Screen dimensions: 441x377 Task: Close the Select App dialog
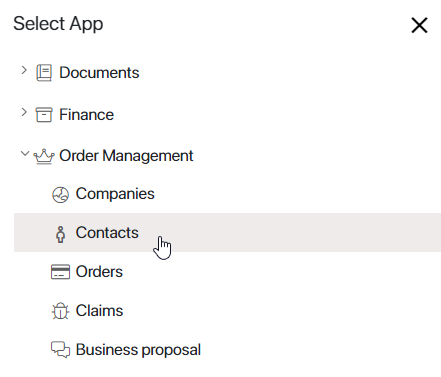click(419, 25)
